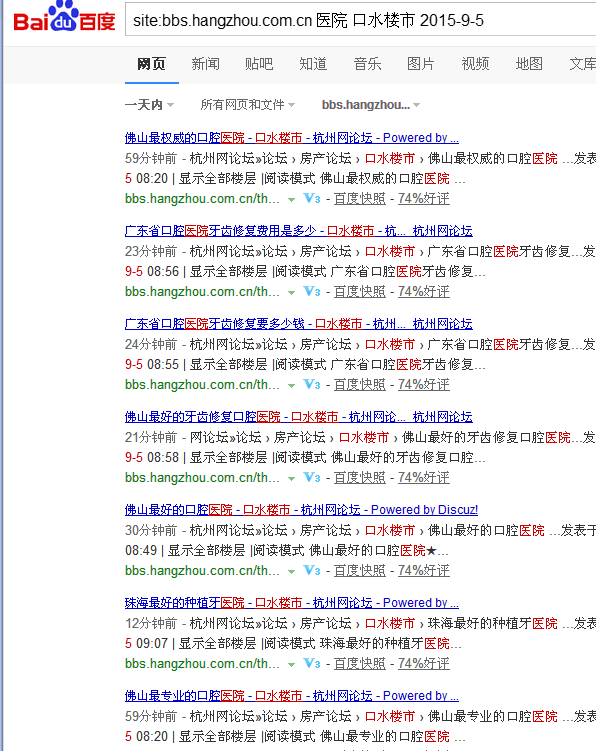The width and height of the screenshot is (596, 751).
Task: Click 杭州网论坛 link after 牙齿修复费用是多少 title
Action: [442, 231]
